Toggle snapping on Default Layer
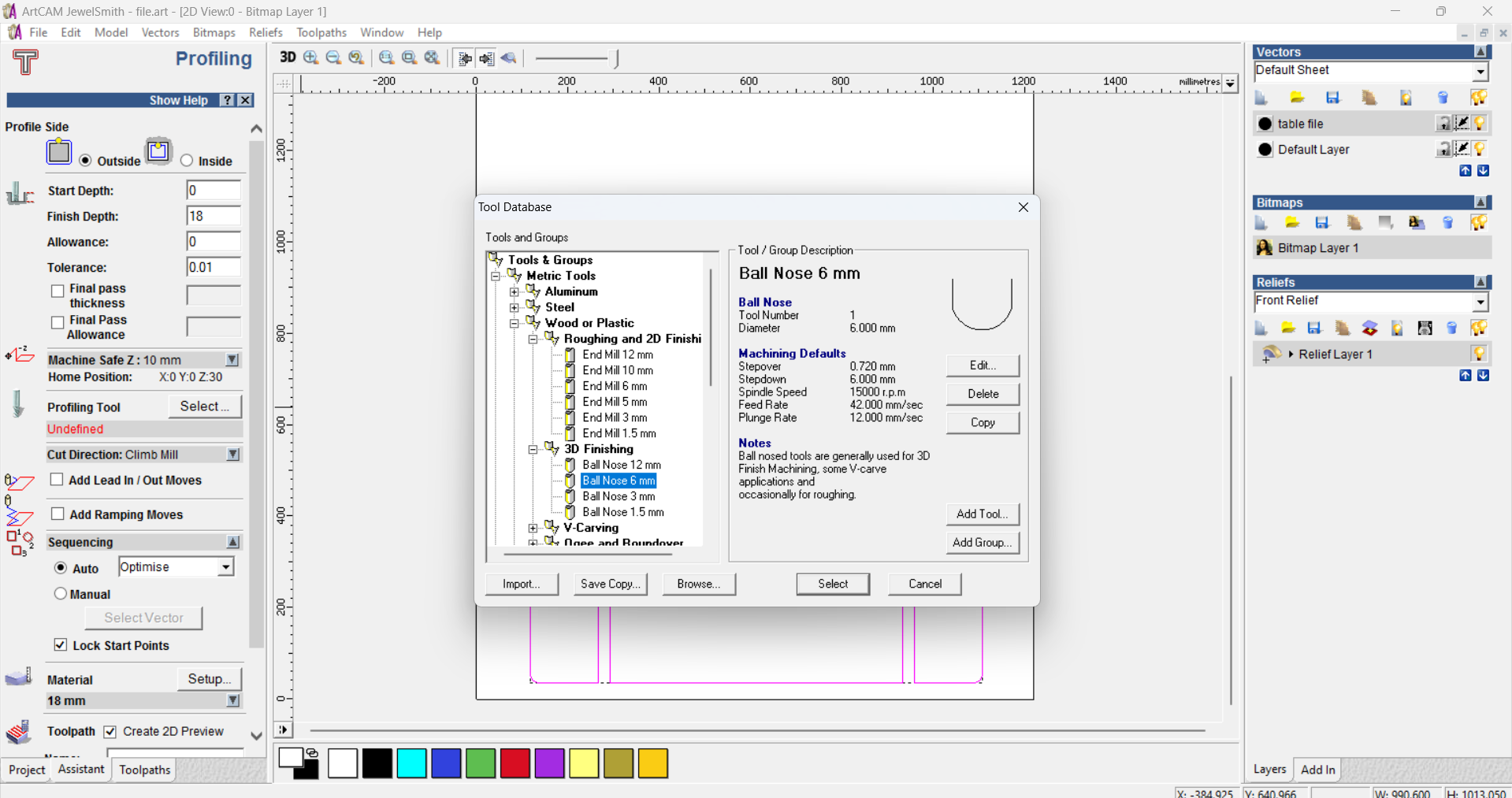This screenshot has width=1512, height=798. 1462,149
